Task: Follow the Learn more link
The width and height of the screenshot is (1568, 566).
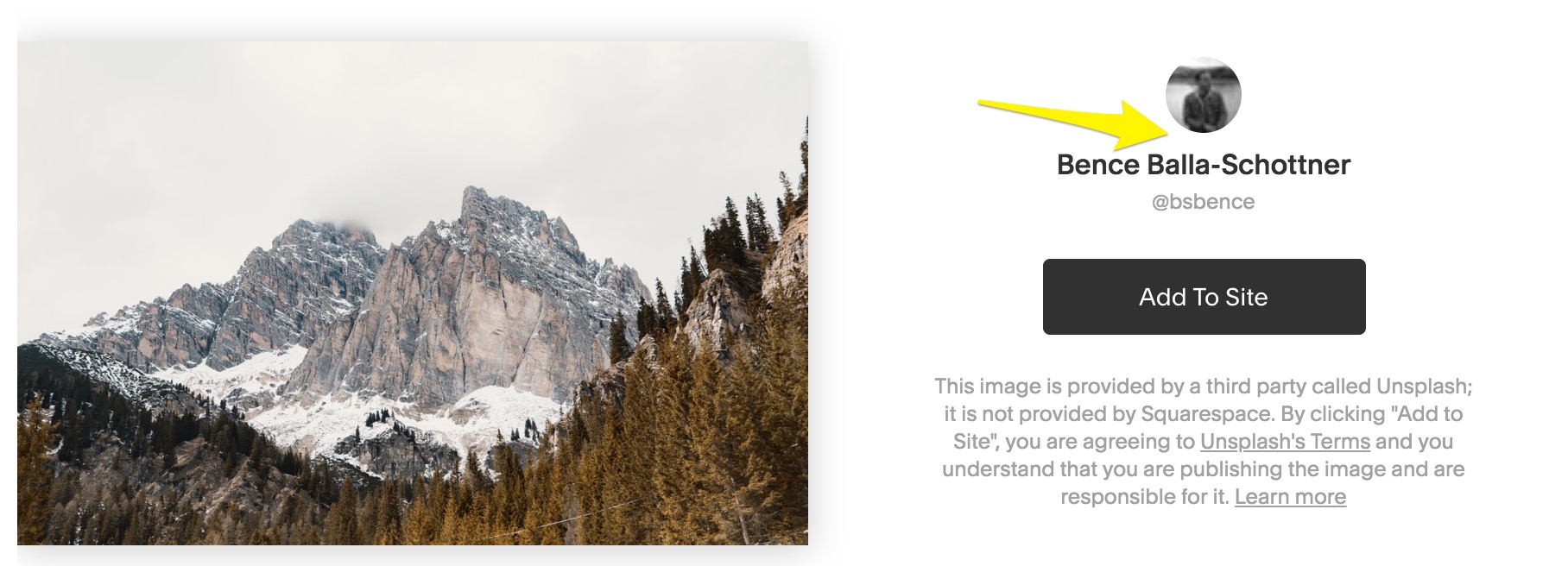Action: tap(1290, 497)
